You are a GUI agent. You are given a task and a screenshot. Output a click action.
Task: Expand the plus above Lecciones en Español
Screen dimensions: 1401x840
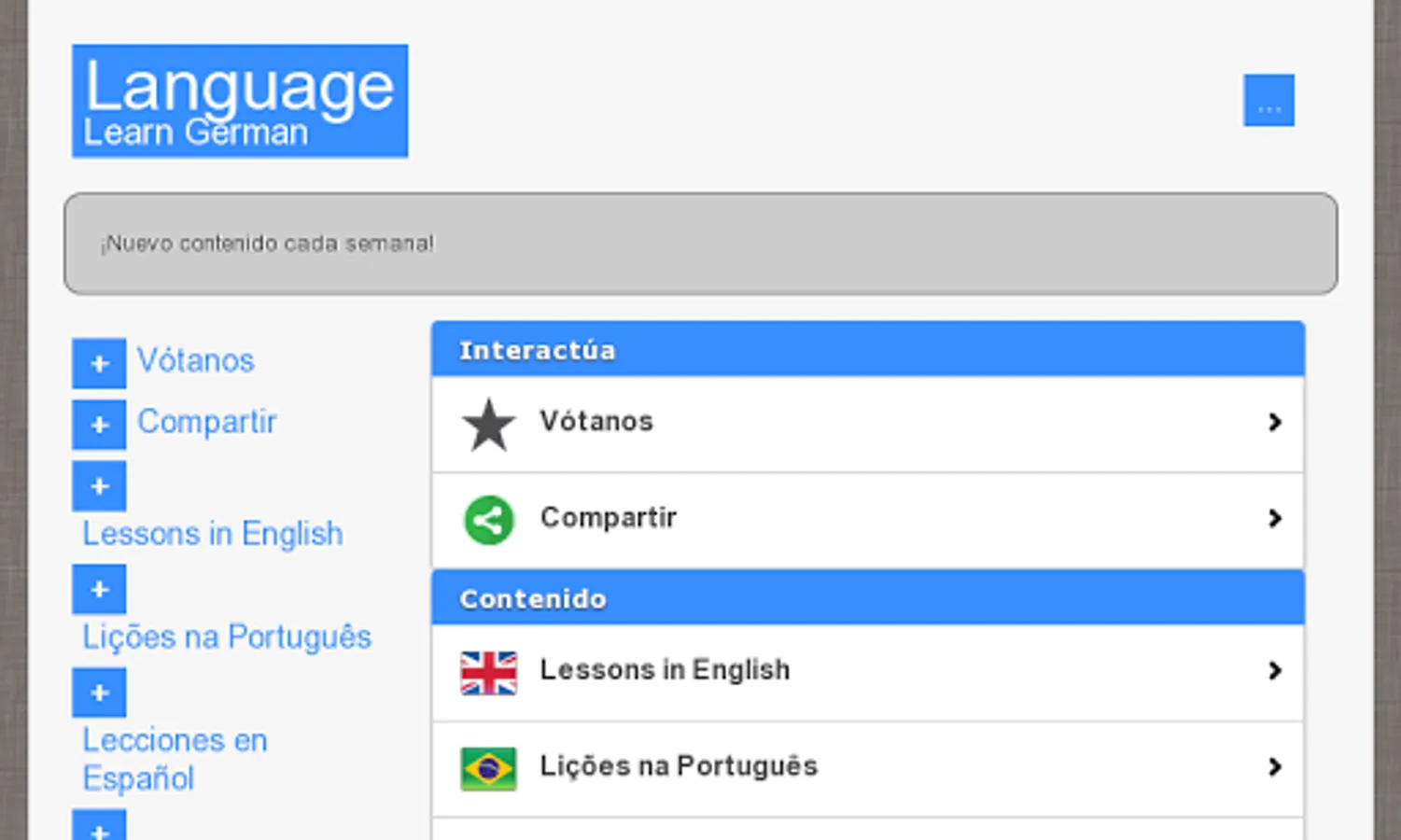99,693
